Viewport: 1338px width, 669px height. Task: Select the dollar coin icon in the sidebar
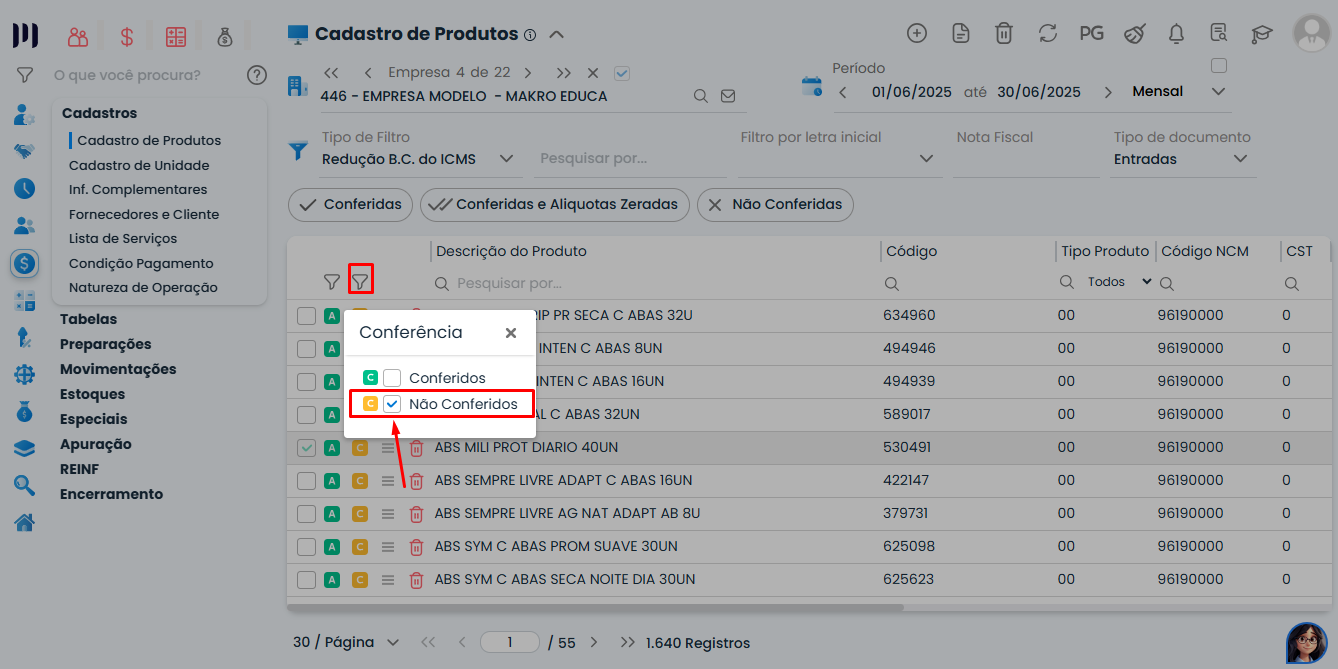22,264
